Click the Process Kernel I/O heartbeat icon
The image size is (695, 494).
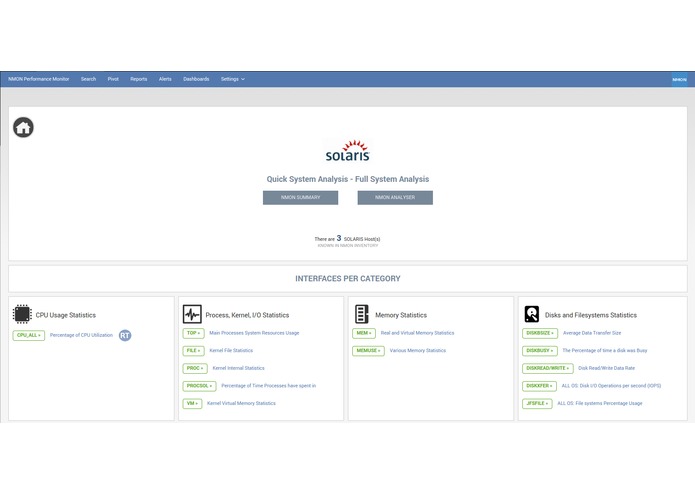pos(192,314)
